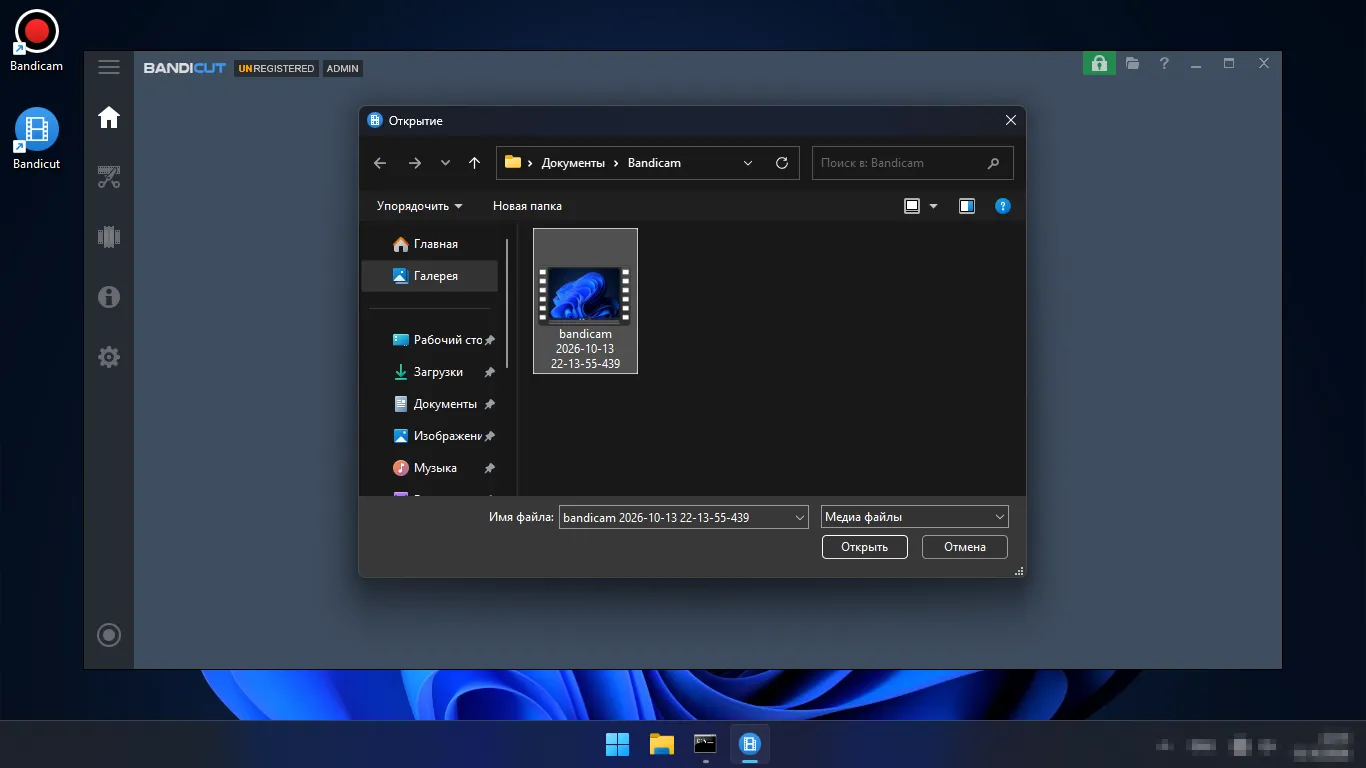
Task: Open the terminal icon on taskbar
Action: pyautogui.click(x=706, y=744)
